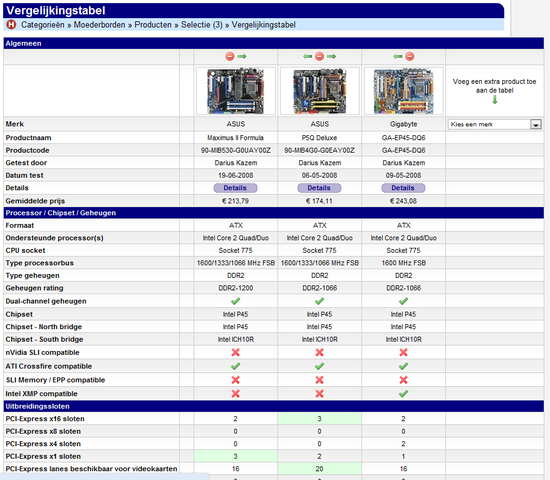Viewport: 550px width, 480px height.
Task: Go to Categorieën in the breadcrumb
Action: (43, 25)
